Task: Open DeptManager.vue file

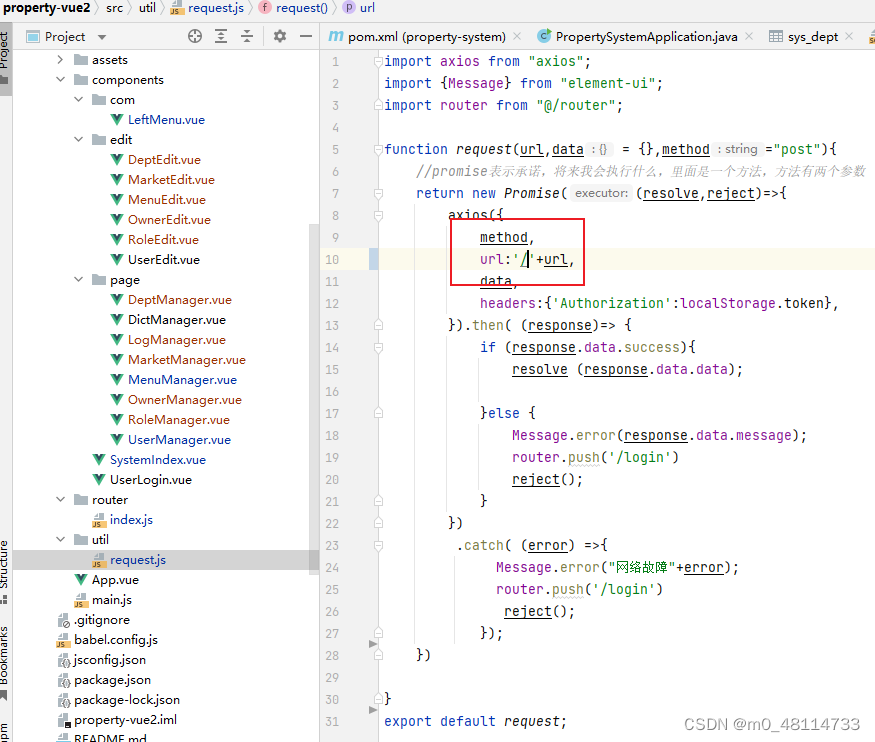Action: (179, 300)
